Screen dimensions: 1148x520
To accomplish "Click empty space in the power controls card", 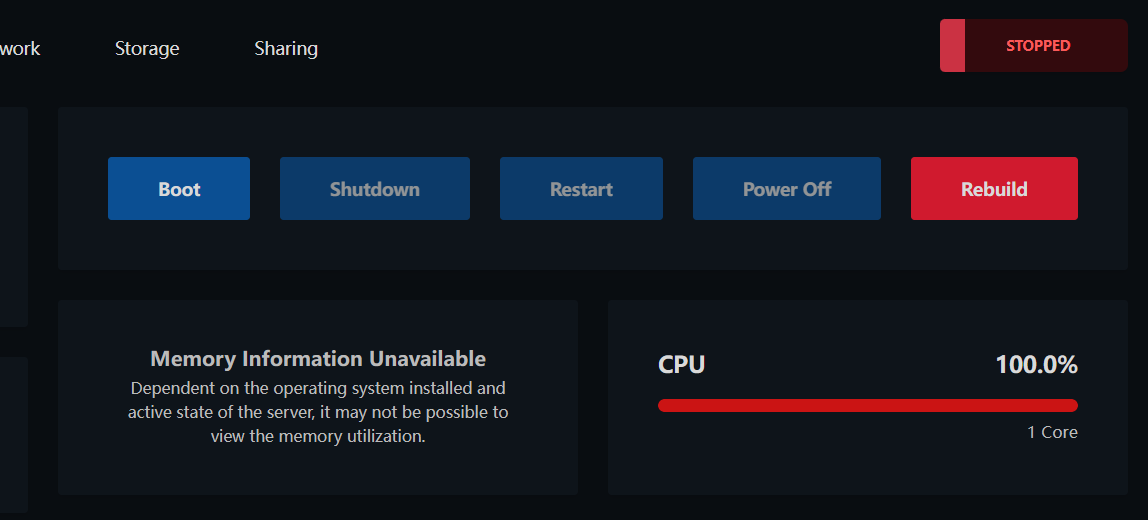I will [592, 245].
